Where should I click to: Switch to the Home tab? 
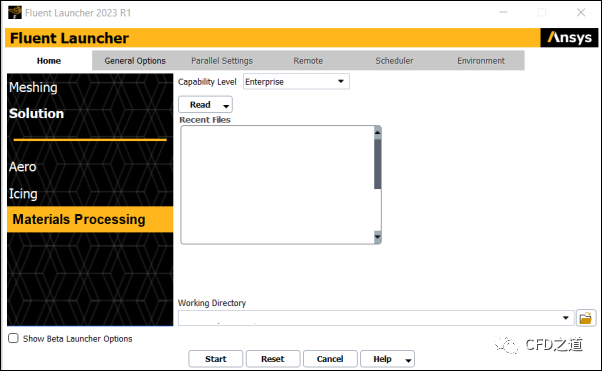49,61
